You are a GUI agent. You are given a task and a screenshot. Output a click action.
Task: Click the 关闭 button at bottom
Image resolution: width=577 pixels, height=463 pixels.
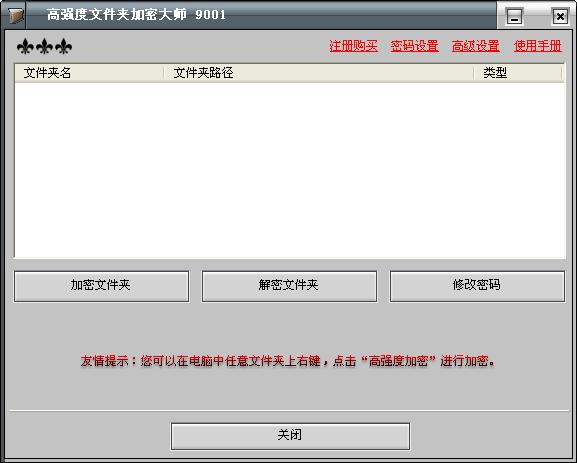(290, 436)
